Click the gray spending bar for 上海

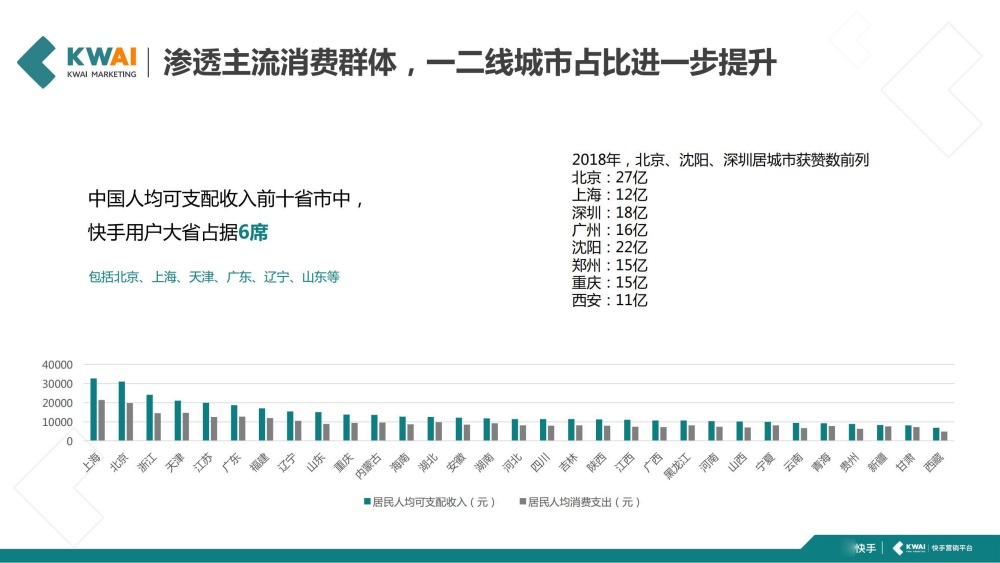pos(101,420)
